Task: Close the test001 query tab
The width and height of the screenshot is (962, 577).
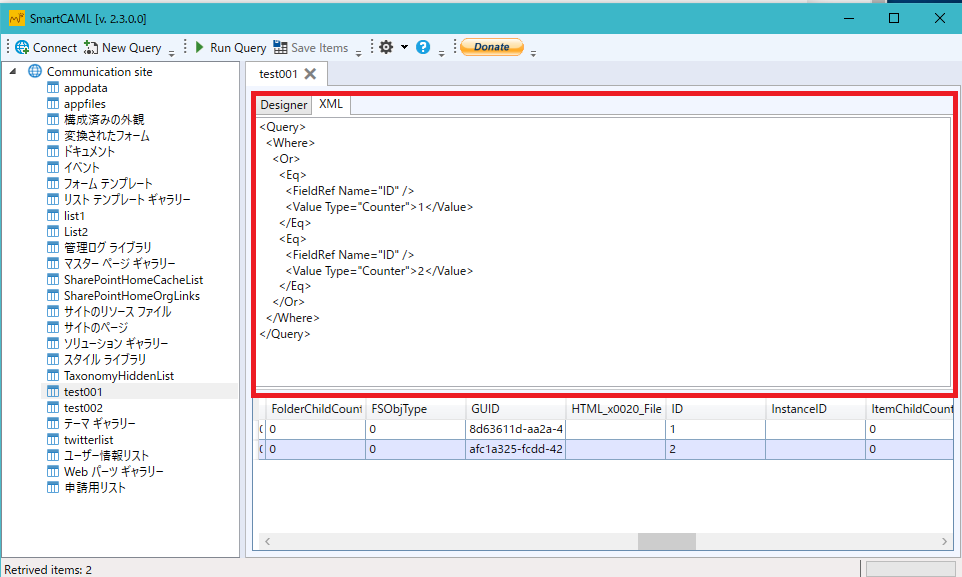Action: [x=310, y=74]
